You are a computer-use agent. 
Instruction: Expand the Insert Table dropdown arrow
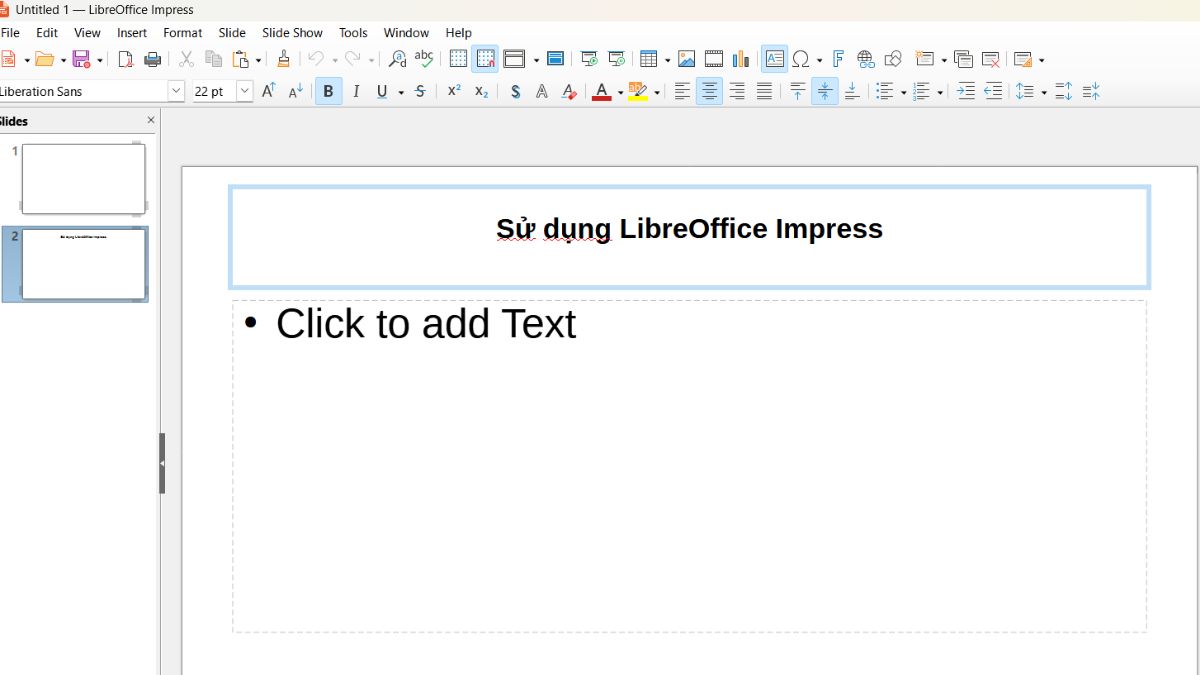tap(667, 60)
